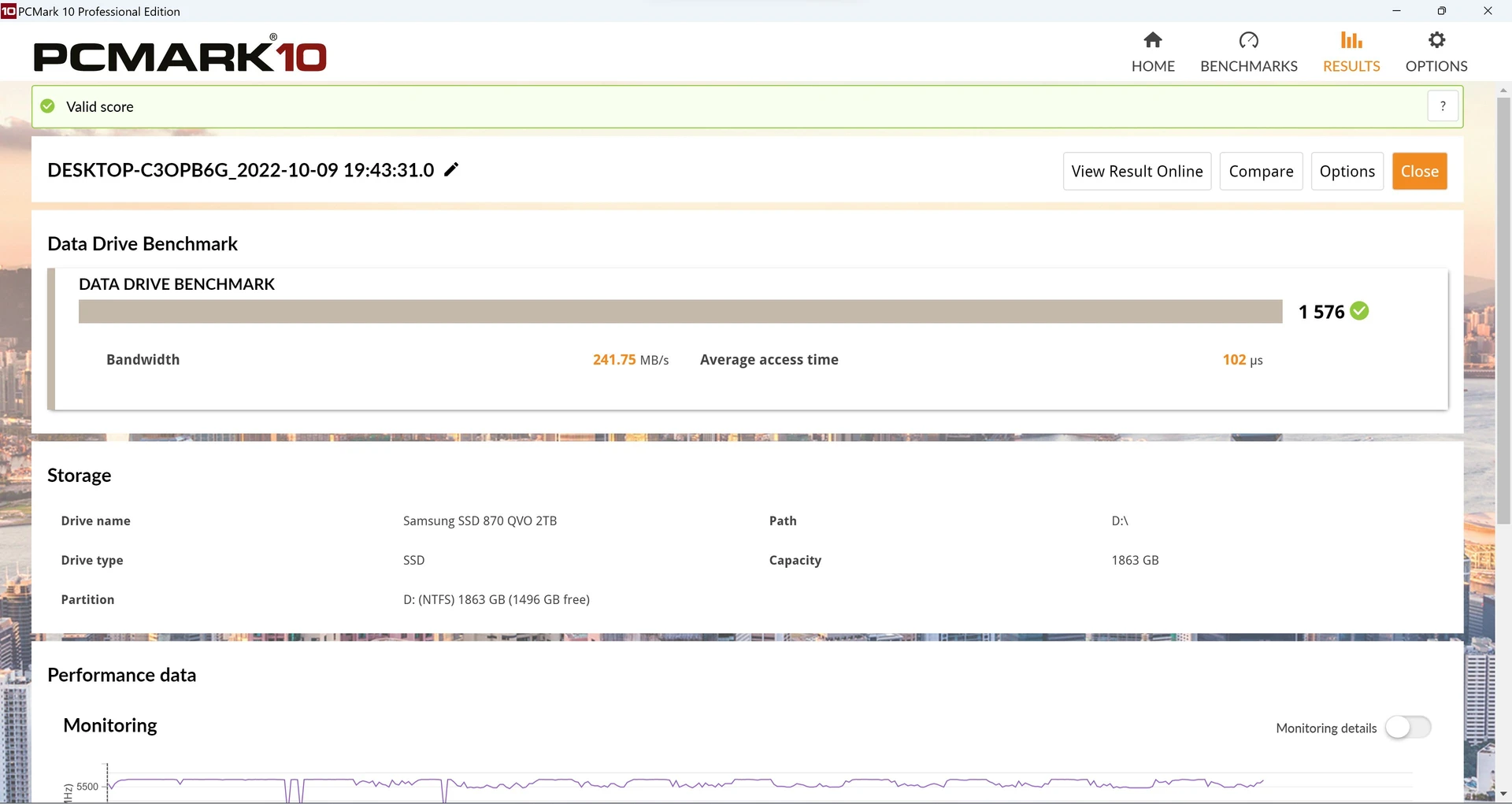
Task: Click the home house icon
Action: pos(1153,39)
